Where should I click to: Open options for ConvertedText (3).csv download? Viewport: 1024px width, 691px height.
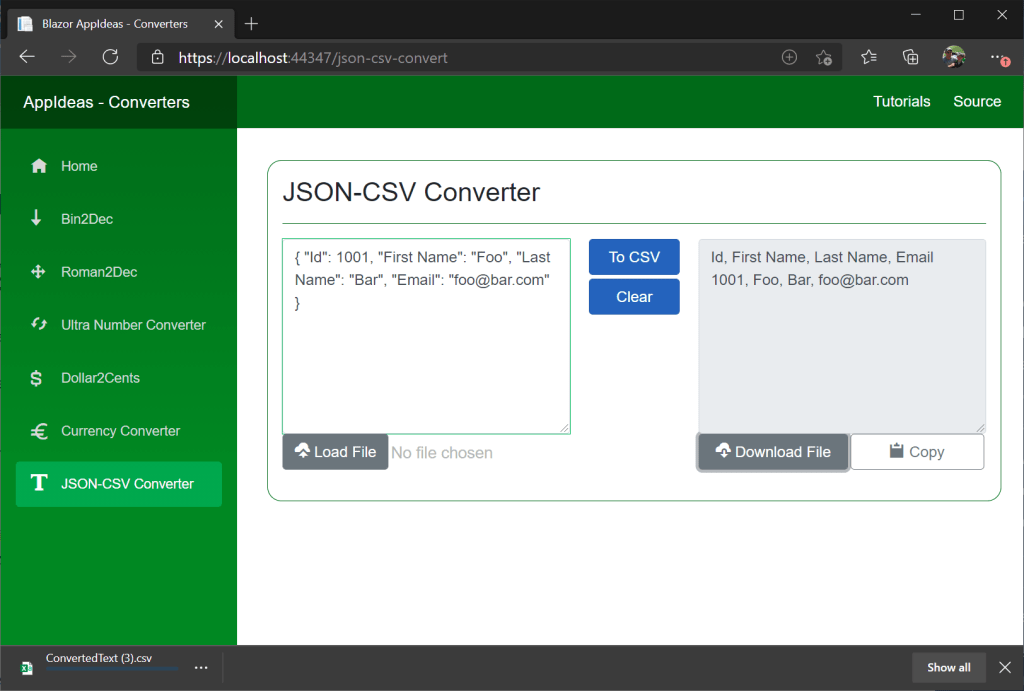(x=201, y=667)
